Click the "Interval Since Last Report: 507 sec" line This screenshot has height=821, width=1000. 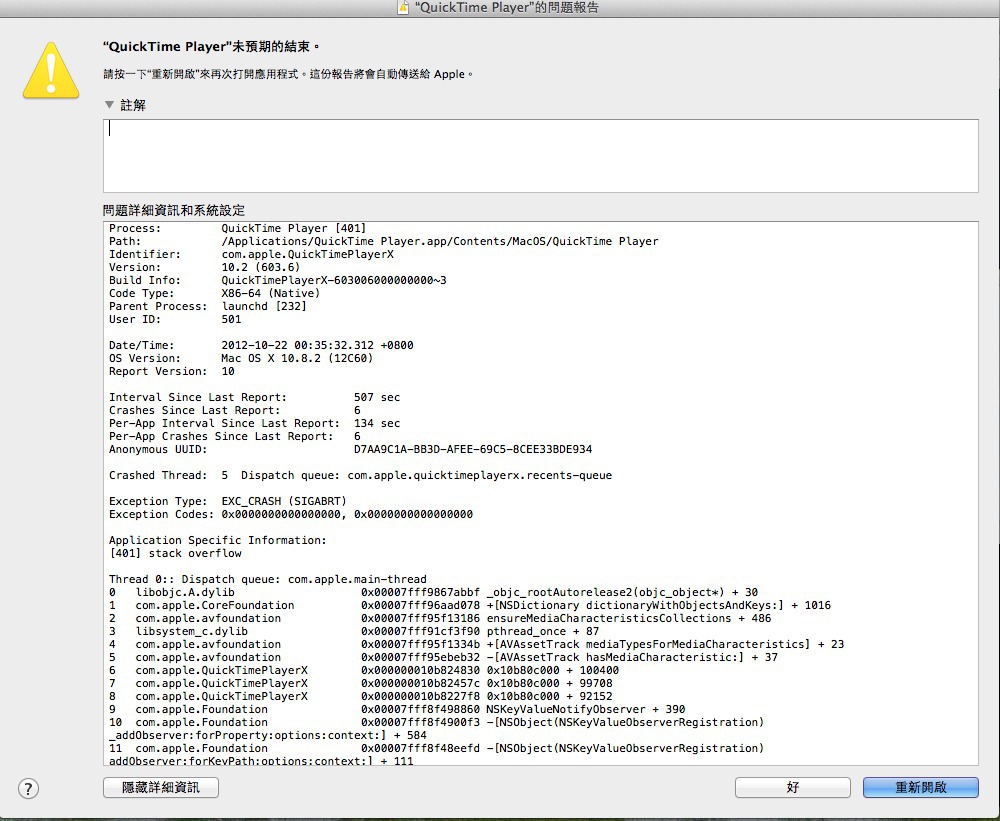(254, 397)
